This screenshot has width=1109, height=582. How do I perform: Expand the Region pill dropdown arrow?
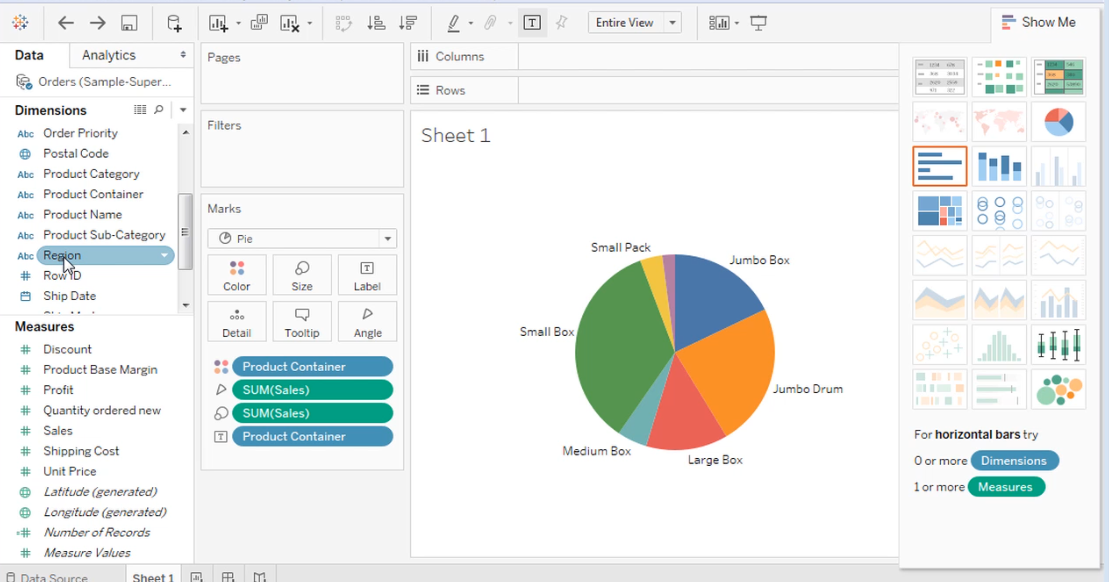[164, 255]
